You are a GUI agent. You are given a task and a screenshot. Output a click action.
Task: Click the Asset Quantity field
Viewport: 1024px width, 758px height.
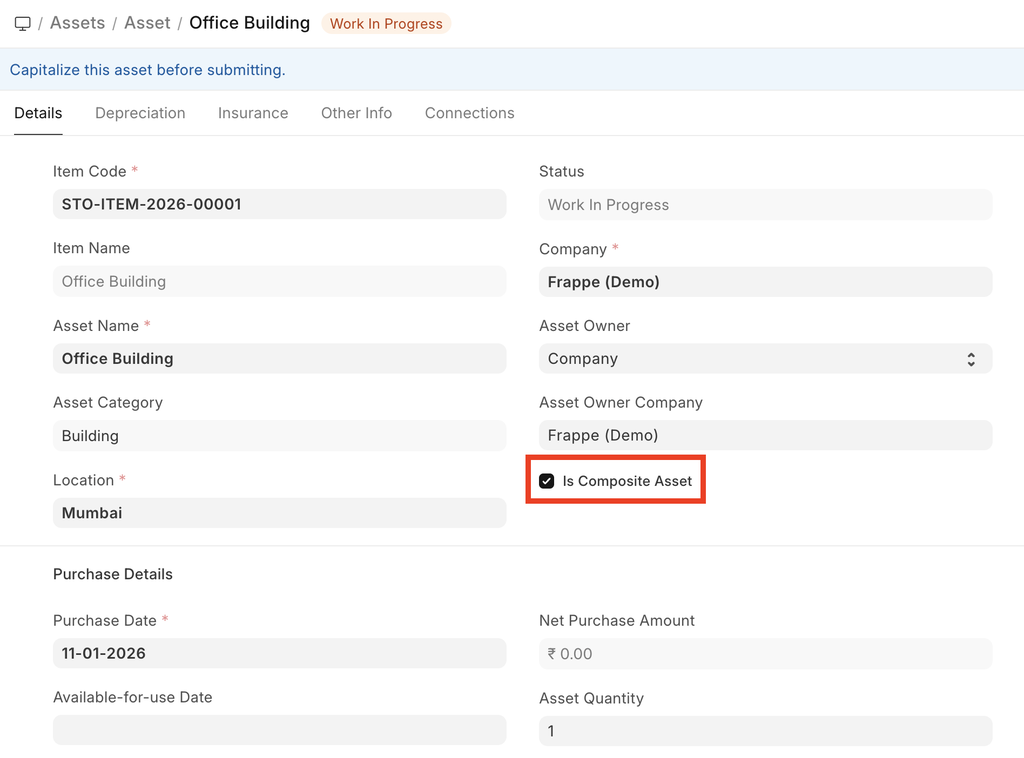click(x=765, y=731)
